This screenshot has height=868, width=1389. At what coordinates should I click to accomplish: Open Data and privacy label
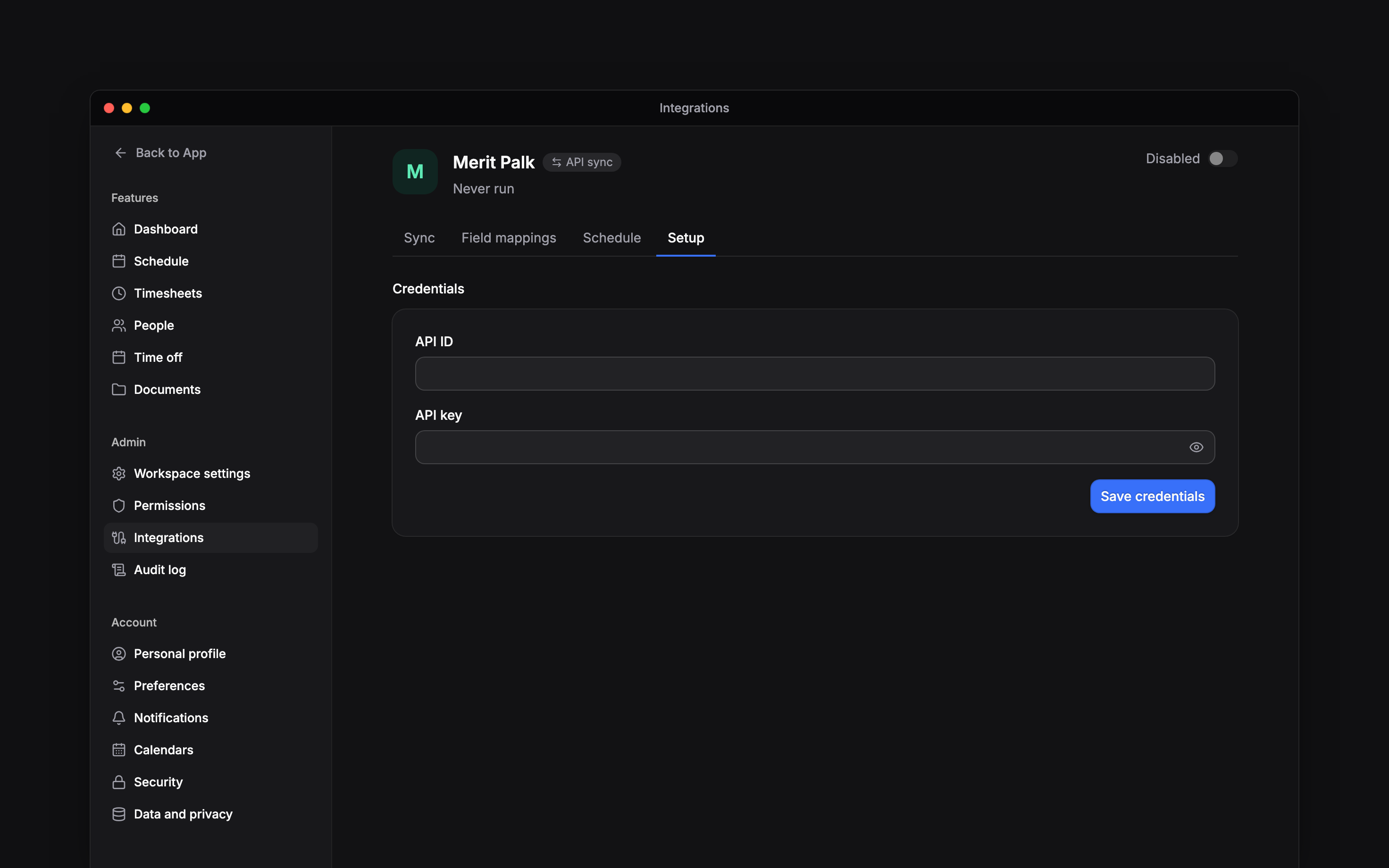coord(184,815)
